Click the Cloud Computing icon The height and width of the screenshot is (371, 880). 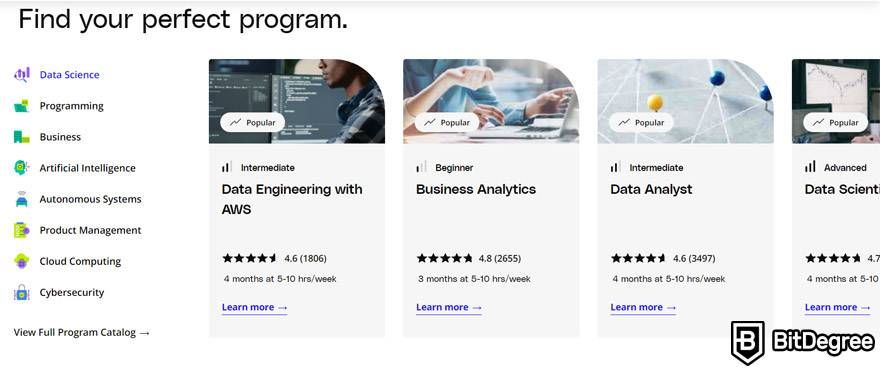coord(21,261)
